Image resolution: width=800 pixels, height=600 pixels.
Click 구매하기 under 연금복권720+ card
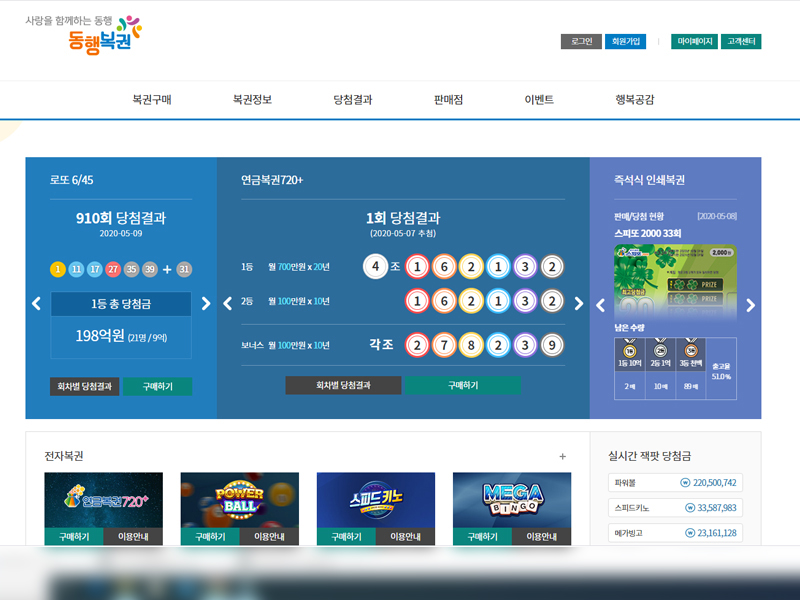point(74,536)
